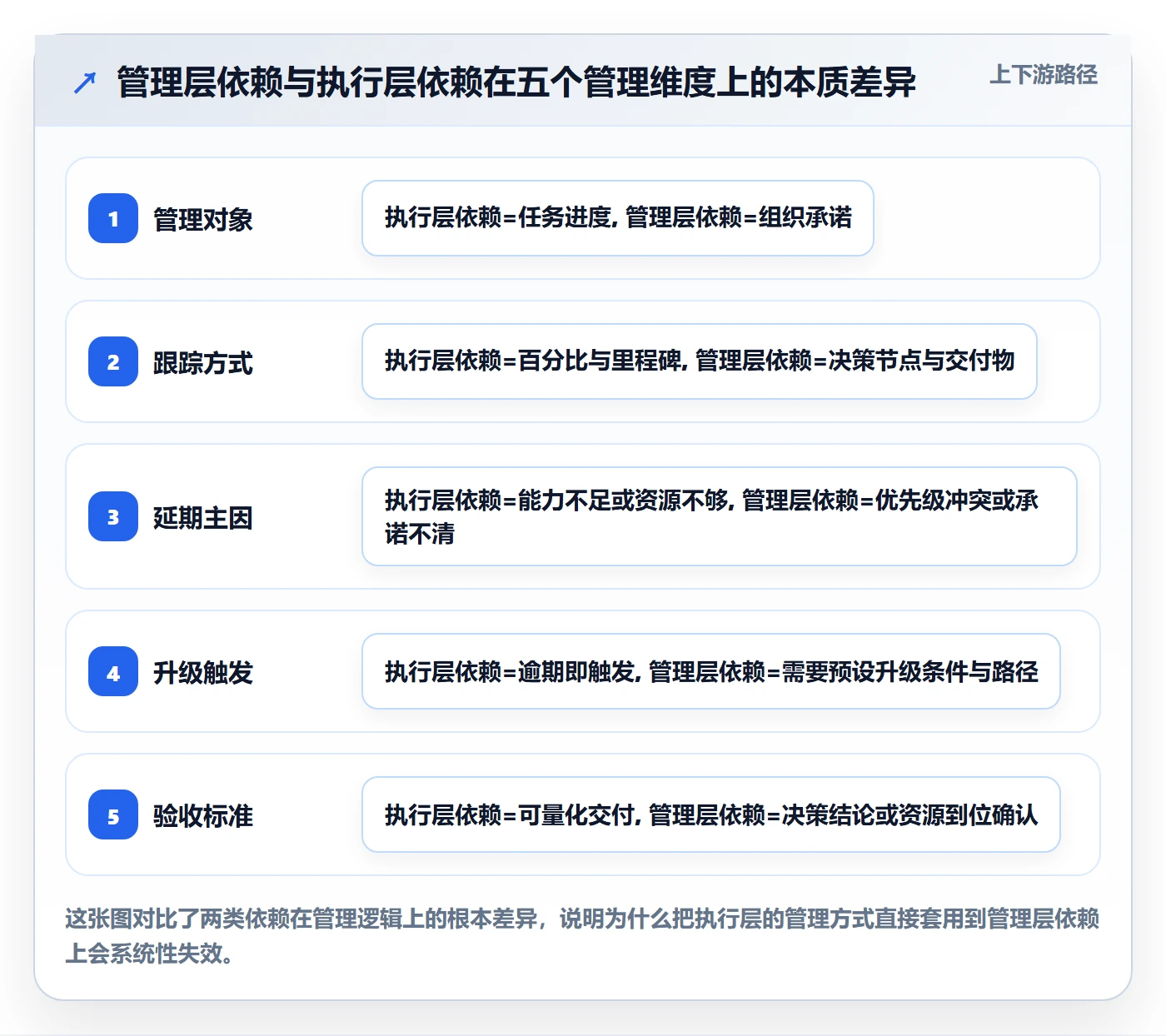Click the box reading 百分比与里程碑 and 决策节点与交付物
The image size is (1166, 1036).
[700, 361]
